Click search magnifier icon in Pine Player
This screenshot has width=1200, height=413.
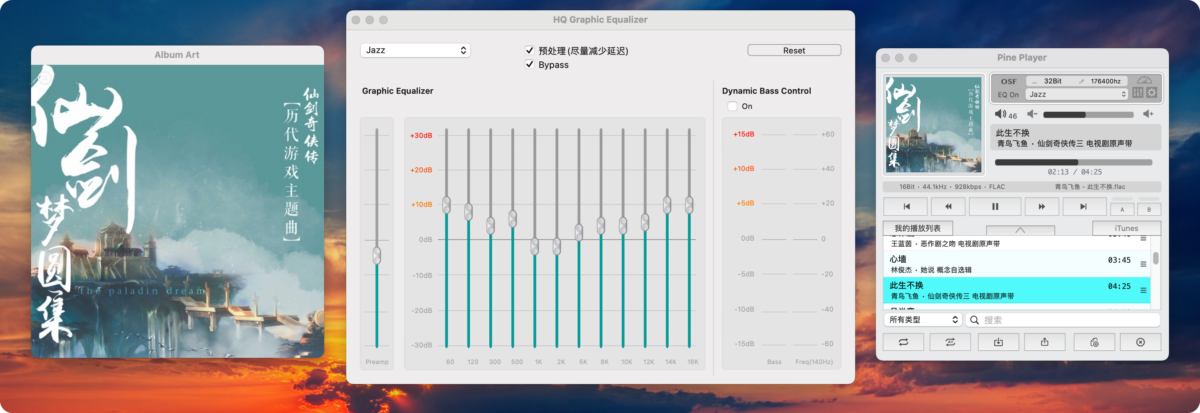coord(974,320)
